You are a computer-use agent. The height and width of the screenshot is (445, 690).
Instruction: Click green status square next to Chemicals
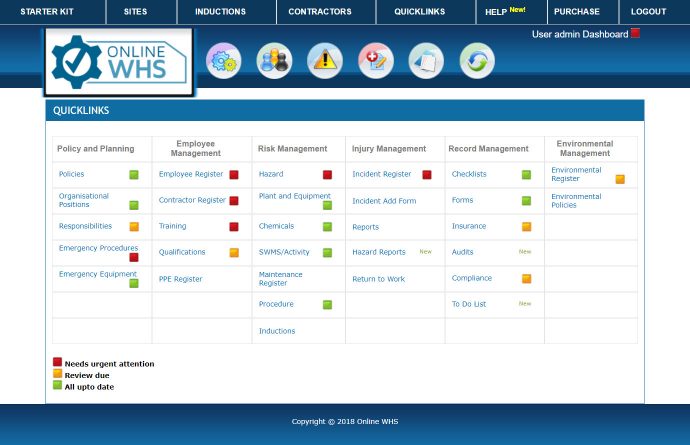[327, 227]
